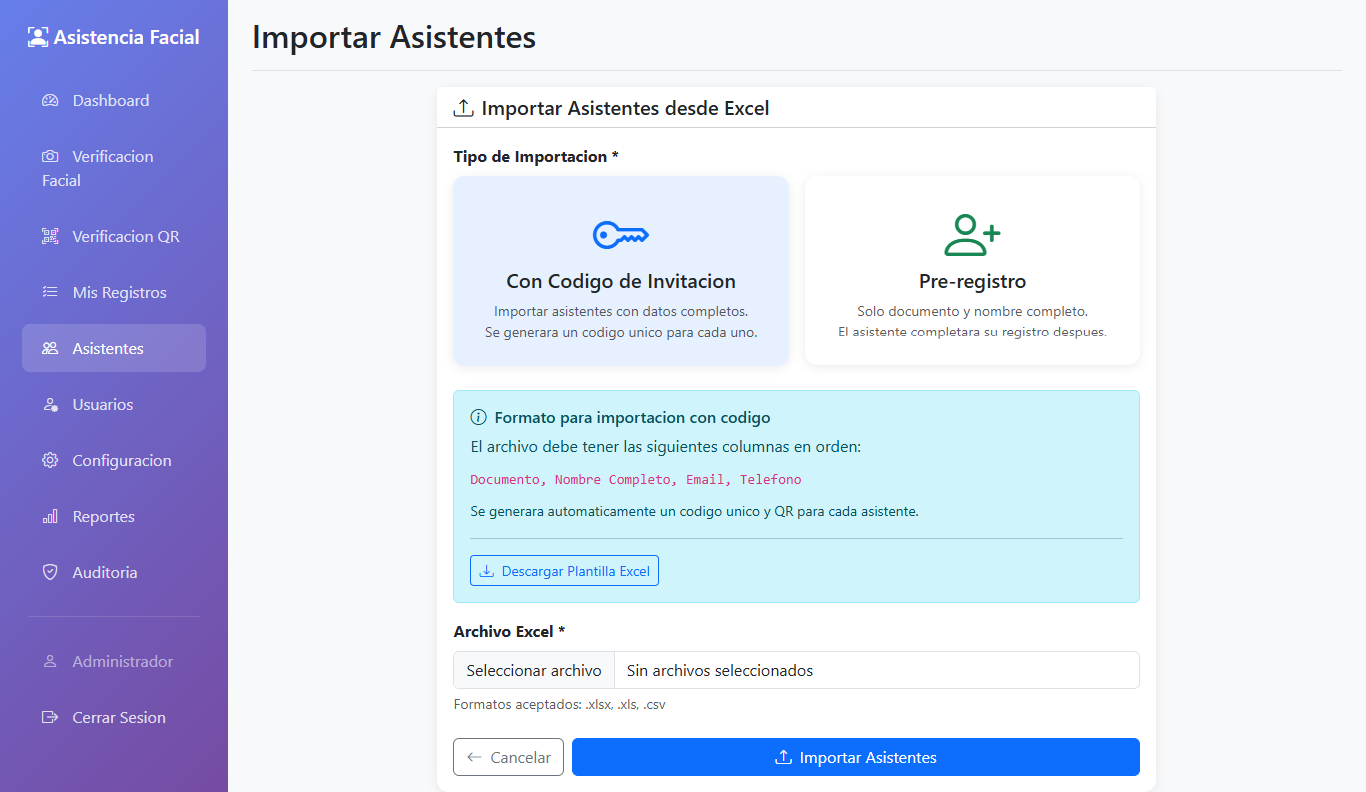Screen dimensions: 1366x792
Task: Click Seleccionar archivo to browse files
Action: [534, 670]
